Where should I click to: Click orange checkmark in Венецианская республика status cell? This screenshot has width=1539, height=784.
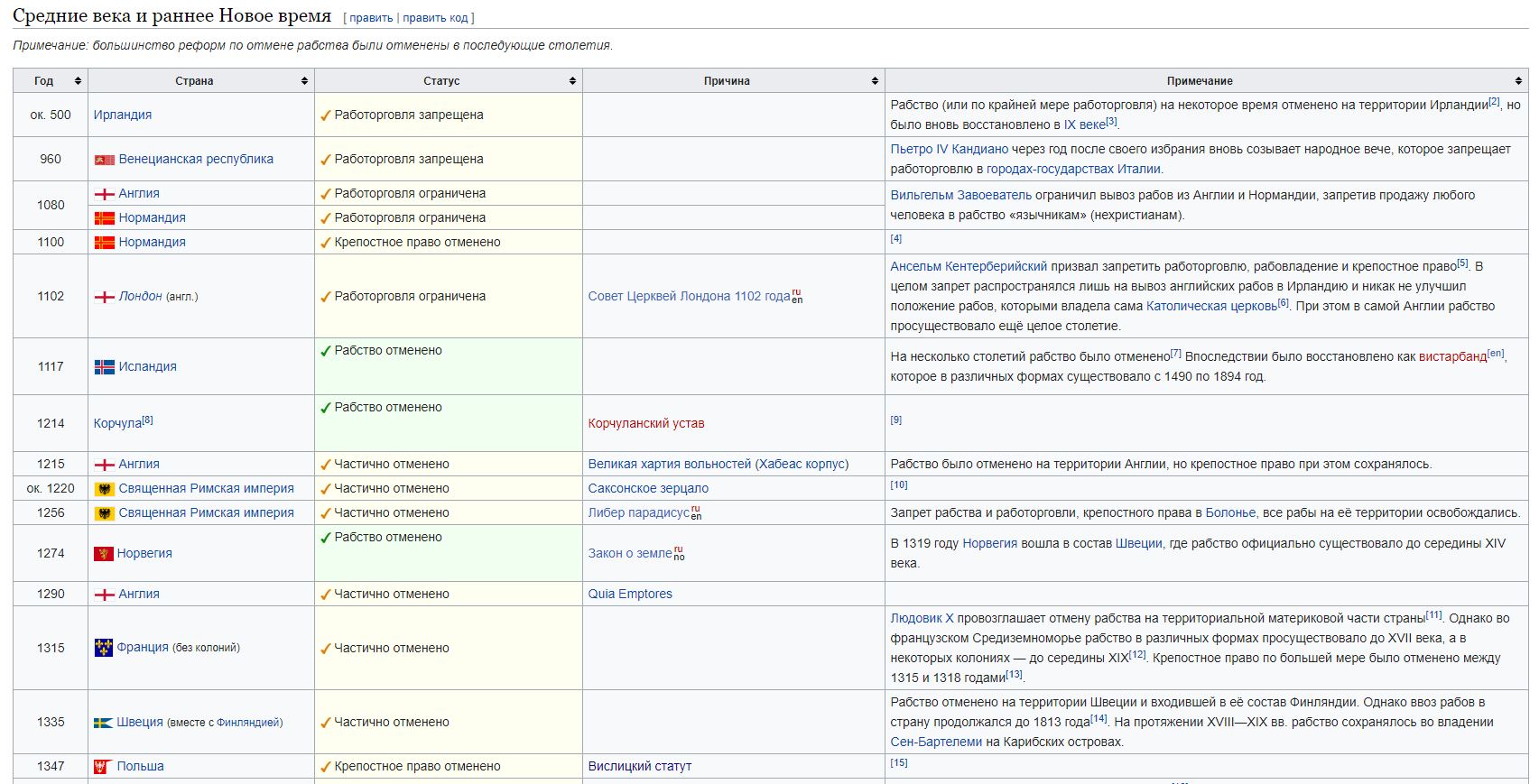[x=326, y=160]
